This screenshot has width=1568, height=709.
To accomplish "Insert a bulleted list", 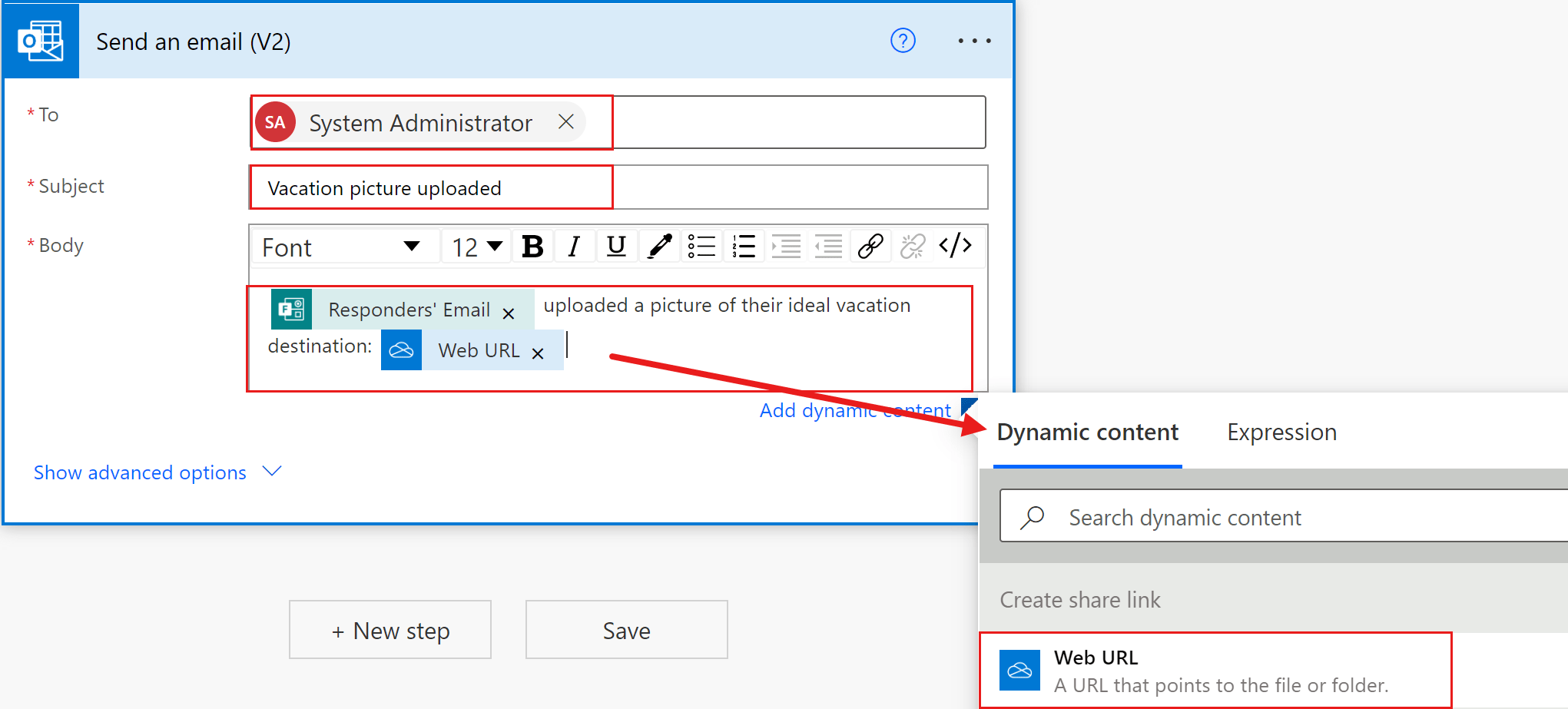I will 701,246.
